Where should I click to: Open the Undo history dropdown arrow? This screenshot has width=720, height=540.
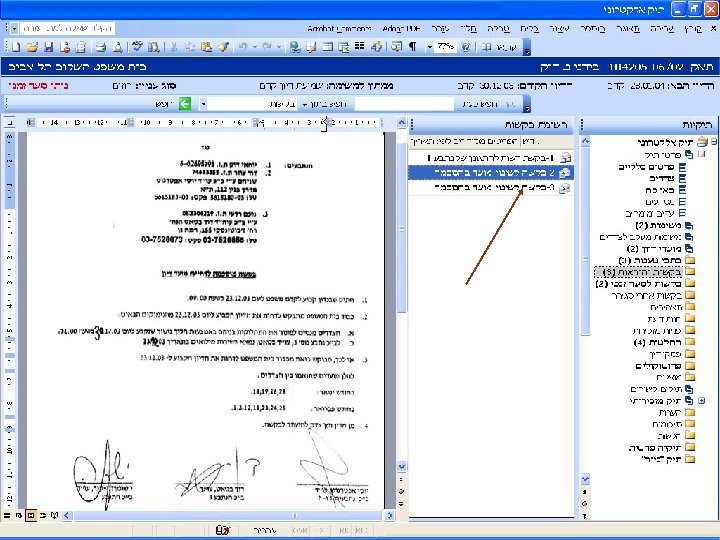click(254, 47)
